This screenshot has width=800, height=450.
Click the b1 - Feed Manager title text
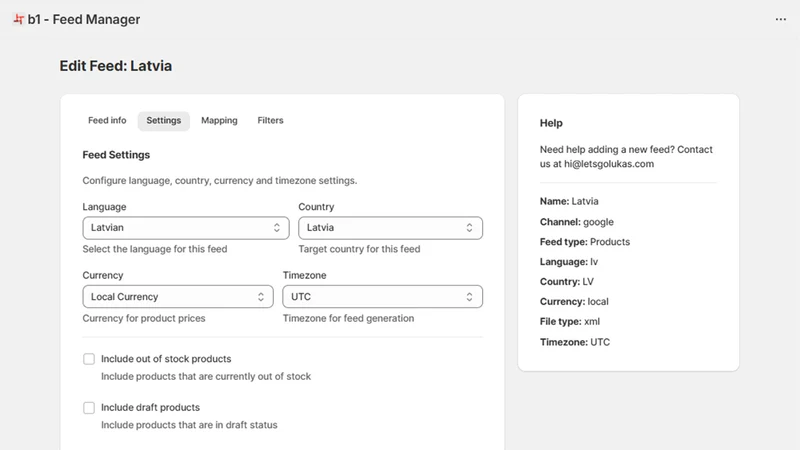click(84, 19)
